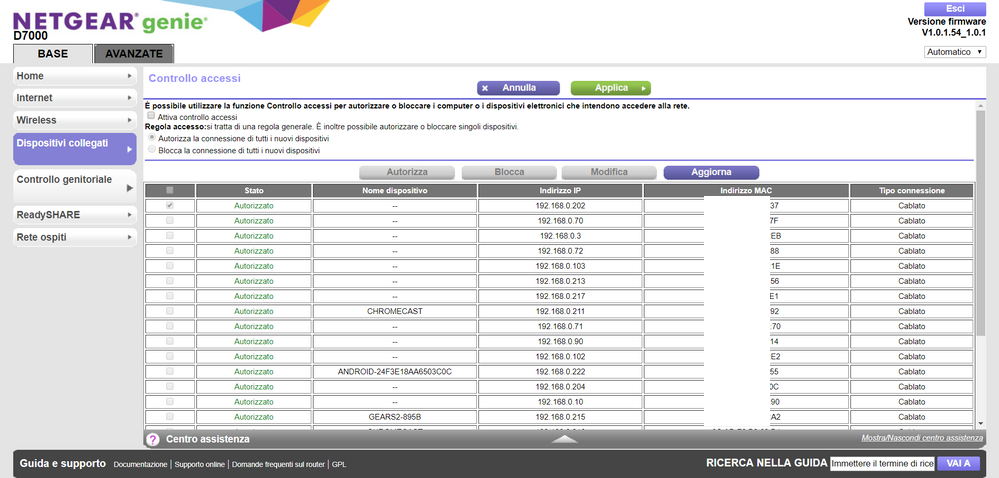Toggle Mostra/Nascondi centro assistenza link
This screenshot has width=999, height=478.
tap(922, 438)
